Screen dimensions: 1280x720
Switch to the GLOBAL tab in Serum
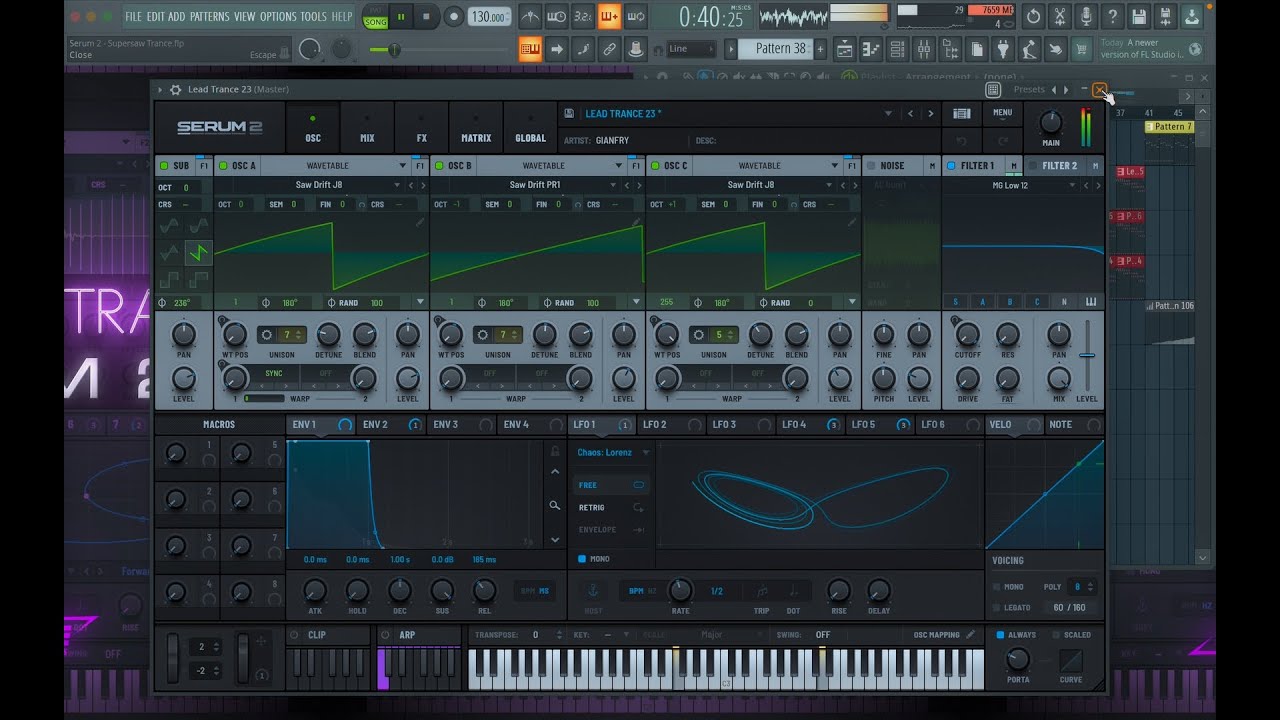coord(530,127)
